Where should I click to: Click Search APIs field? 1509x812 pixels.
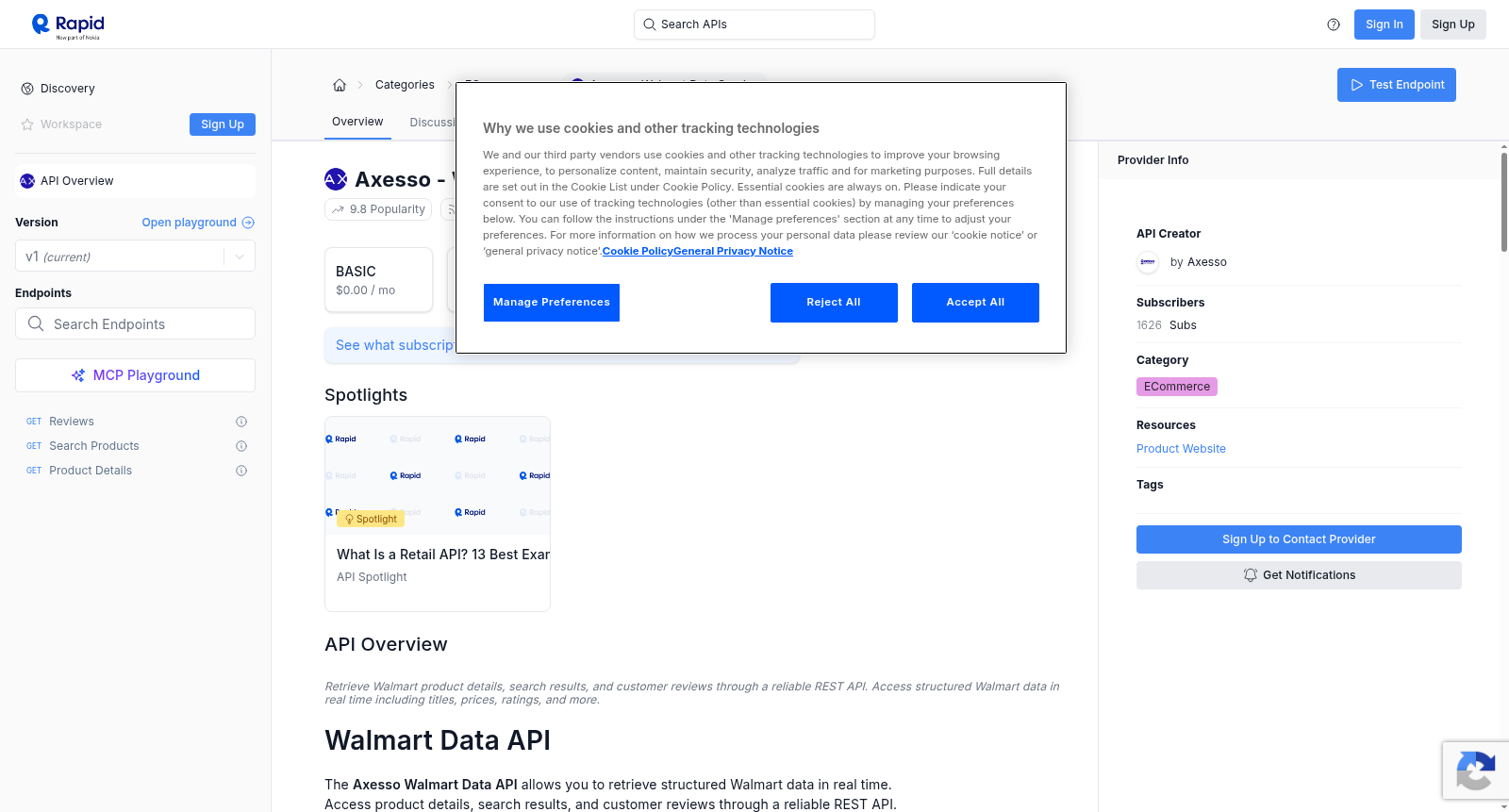tap(754, 25)
